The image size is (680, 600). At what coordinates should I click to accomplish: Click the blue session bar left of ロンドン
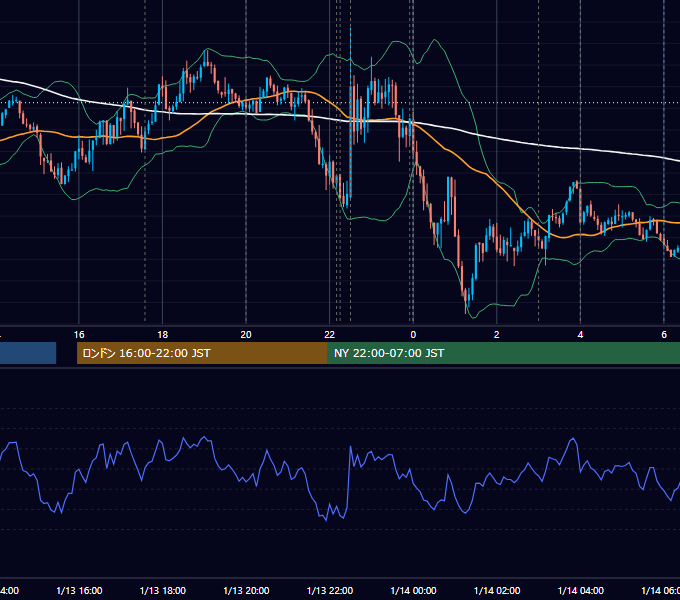28,353
